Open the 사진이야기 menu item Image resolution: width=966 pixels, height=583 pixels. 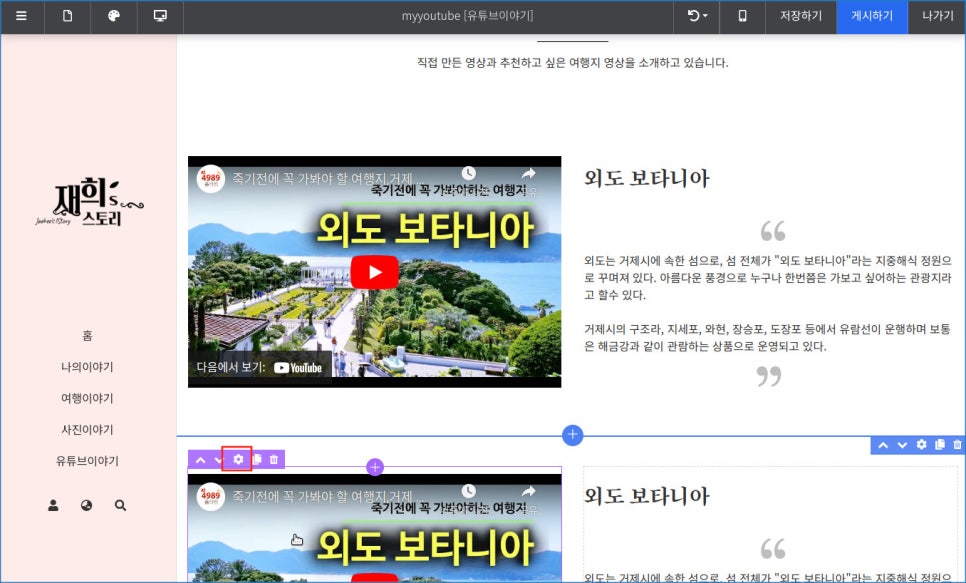tap(87, 430)
